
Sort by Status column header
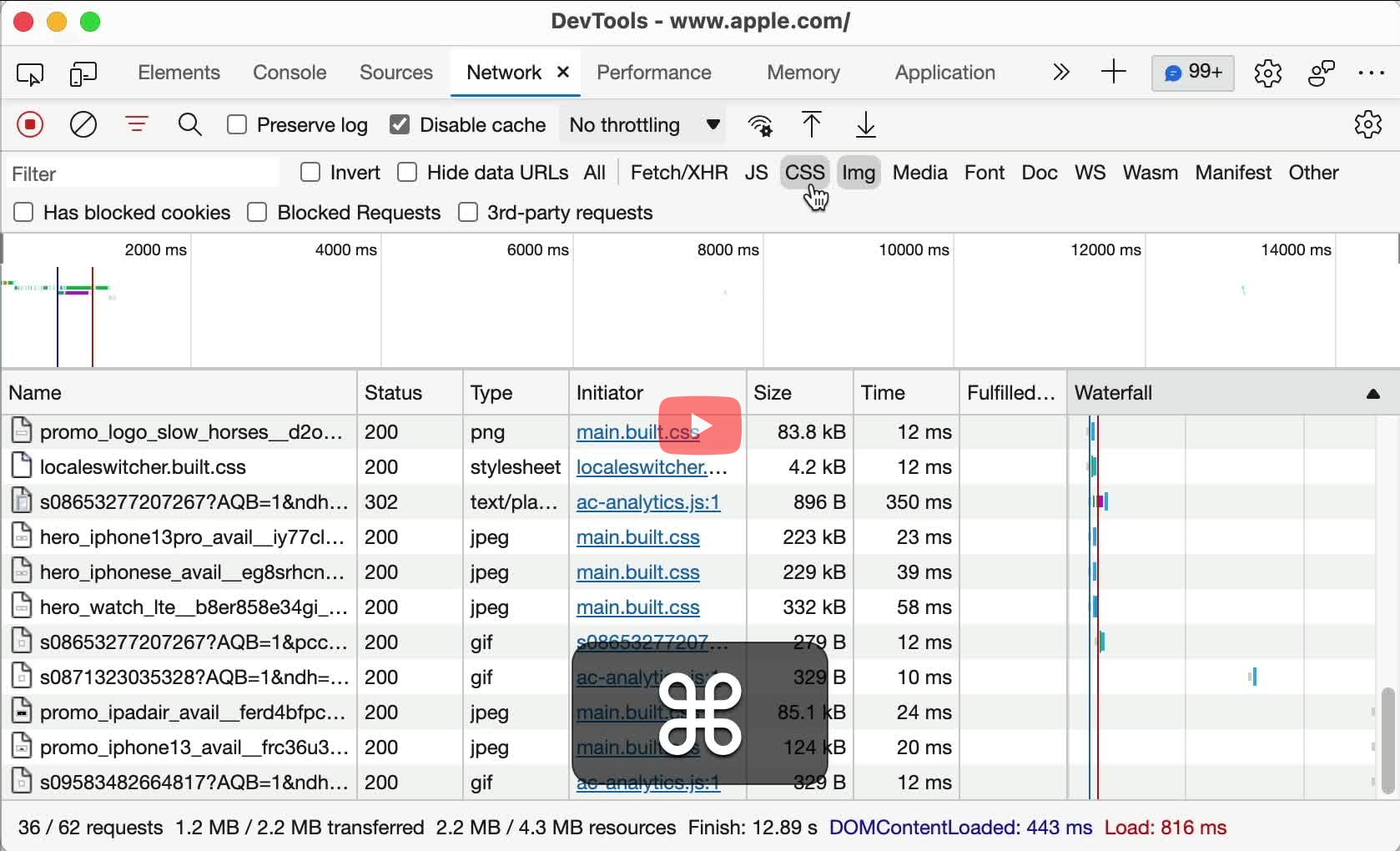click(410, 393)
